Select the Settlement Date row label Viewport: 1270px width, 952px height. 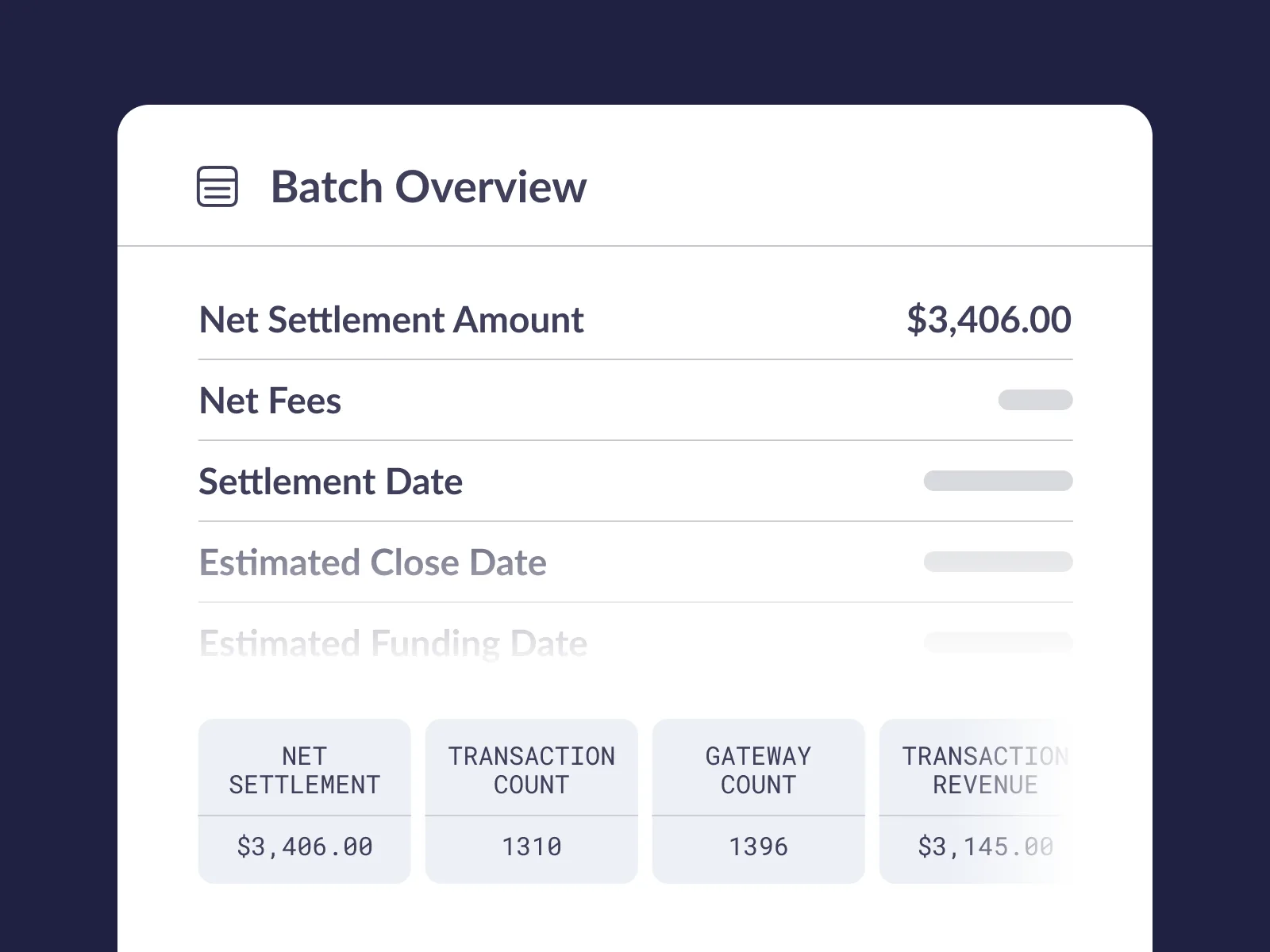tap(330, 482)
